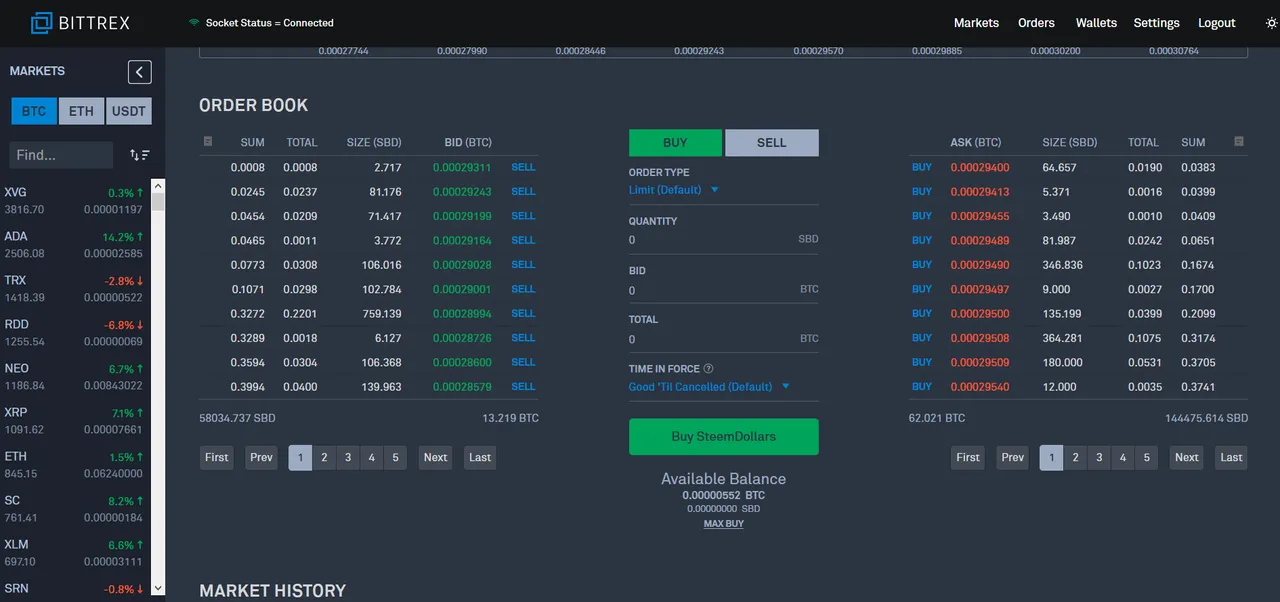Go to page 4 of ask table
This screenshot has width=1280, height=602.
1123,458
